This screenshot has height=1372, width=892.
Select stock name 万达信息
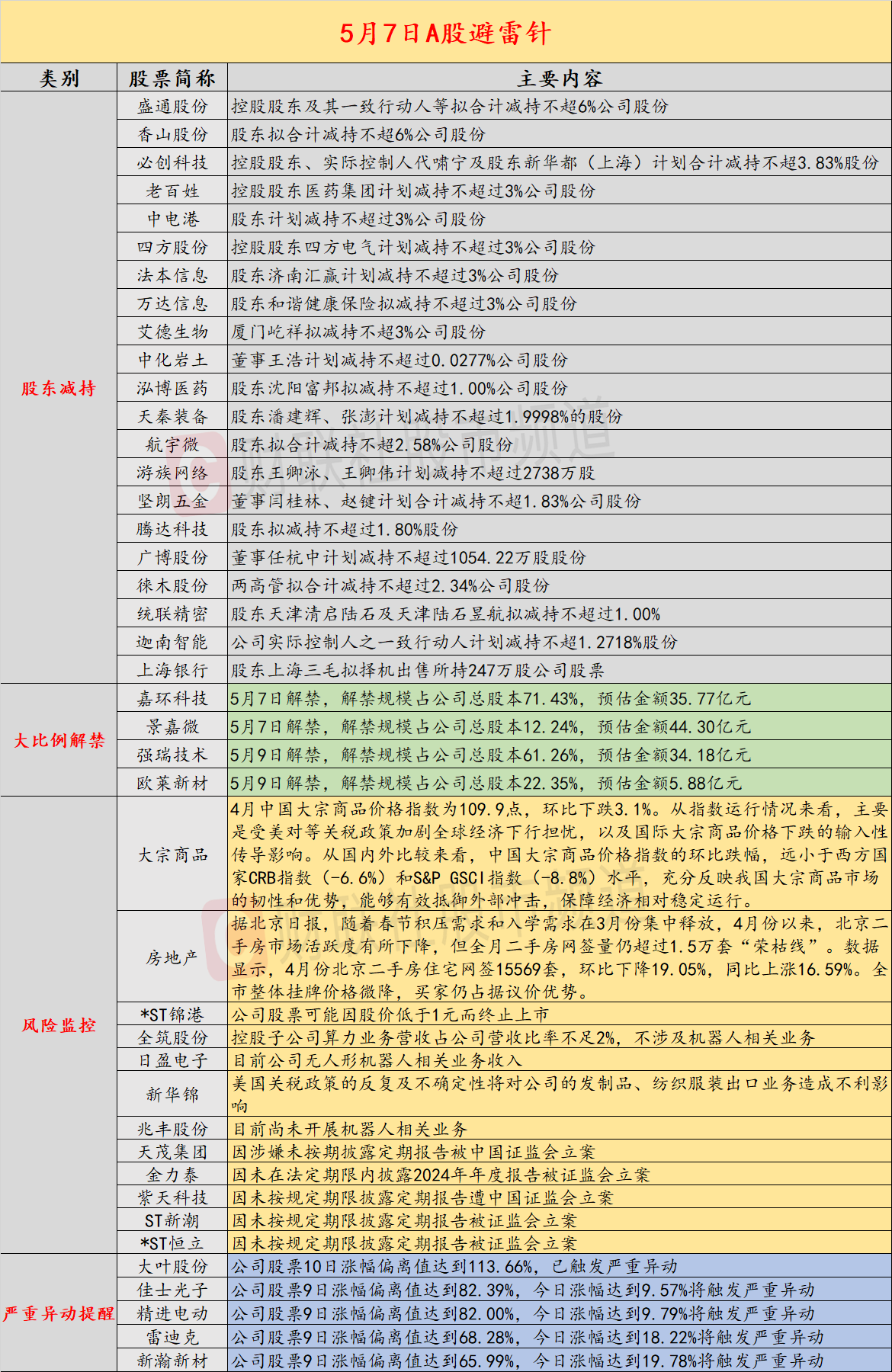(x=172, y=304)
